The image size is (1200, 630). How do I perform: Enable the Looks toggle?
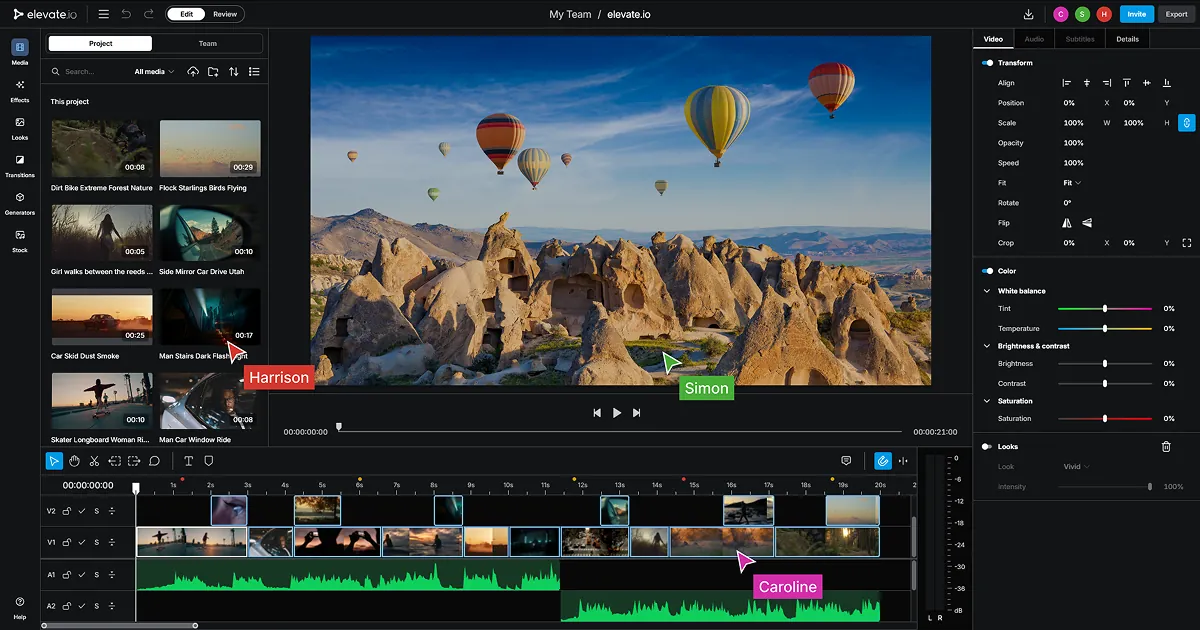pos(987,447)
